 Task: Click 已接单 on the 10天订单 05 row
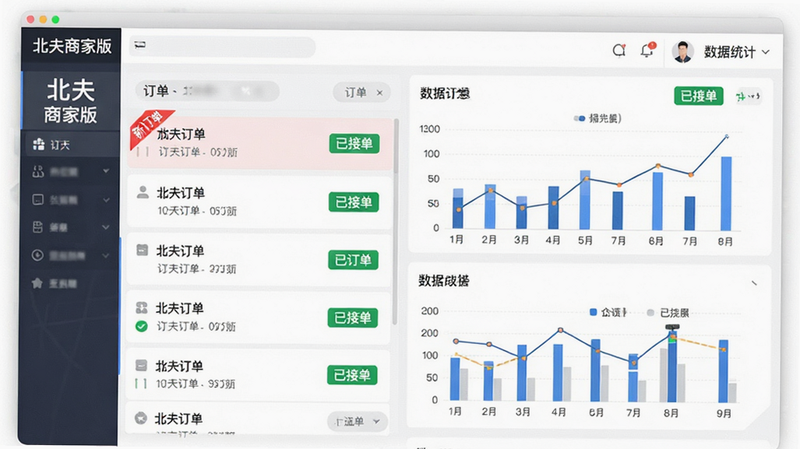pos(354,203)
